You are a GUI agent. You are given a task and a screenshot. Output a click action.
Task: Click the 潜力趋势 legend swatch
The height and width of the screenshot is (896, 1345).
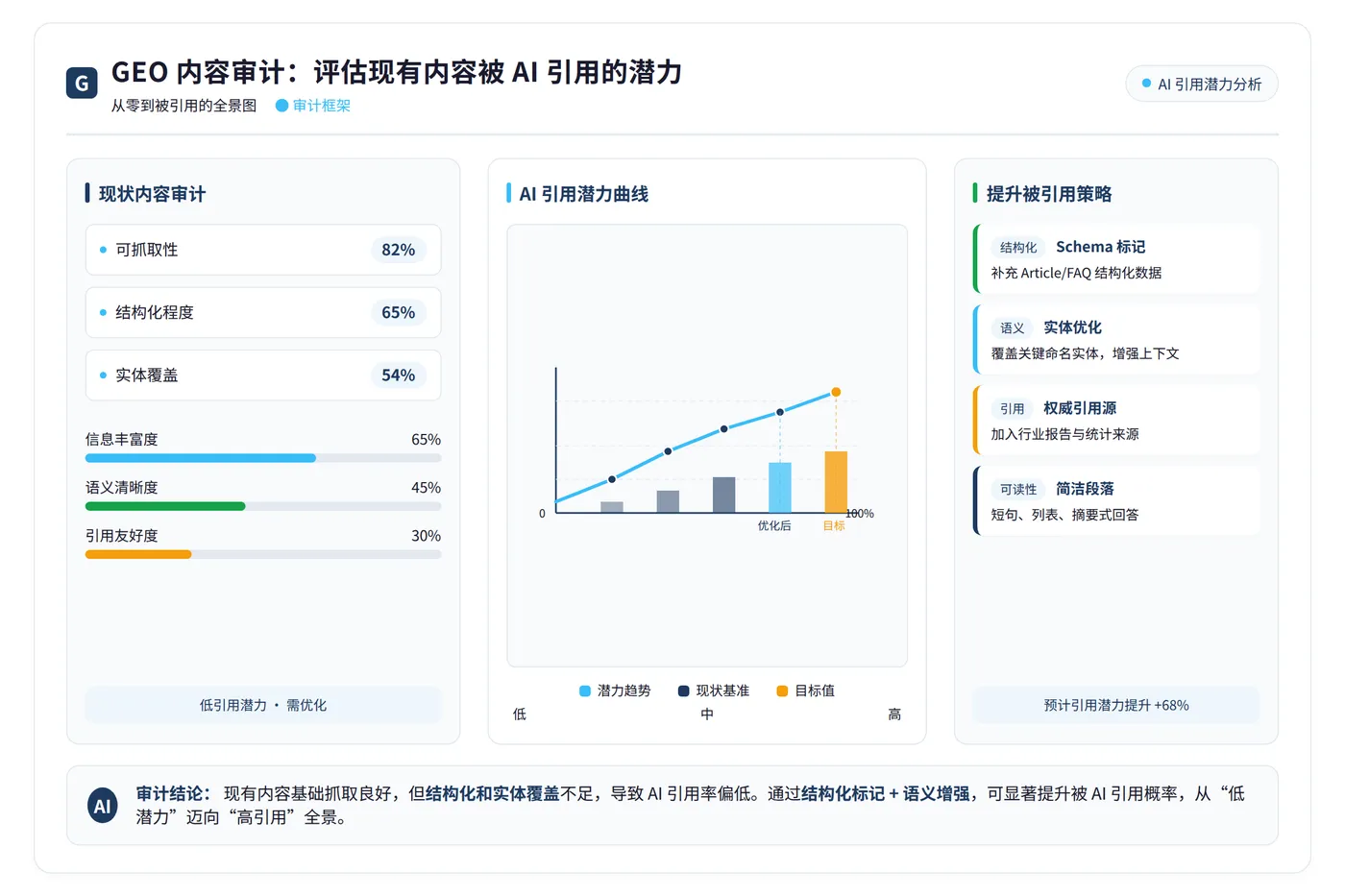click(585, 690)
